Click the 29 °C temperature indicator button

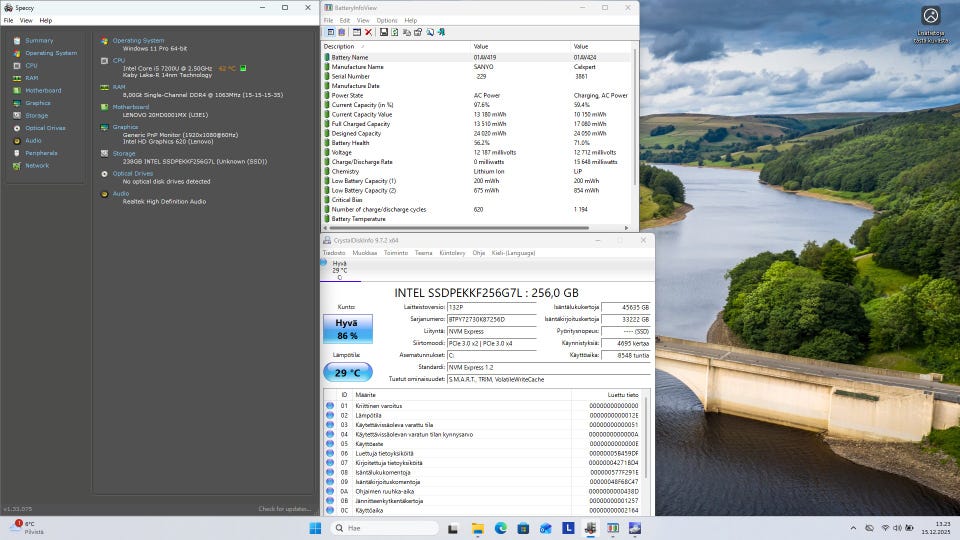coord(347,372)
